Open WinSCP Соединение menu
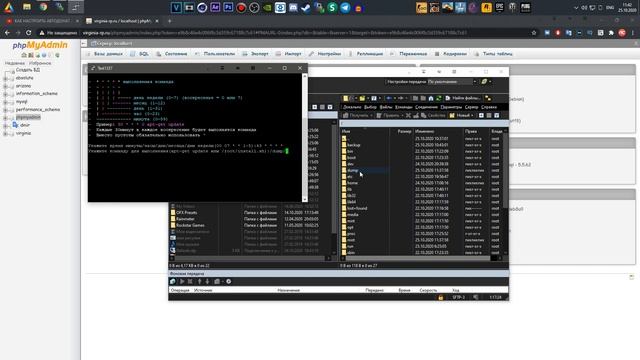 426,107
